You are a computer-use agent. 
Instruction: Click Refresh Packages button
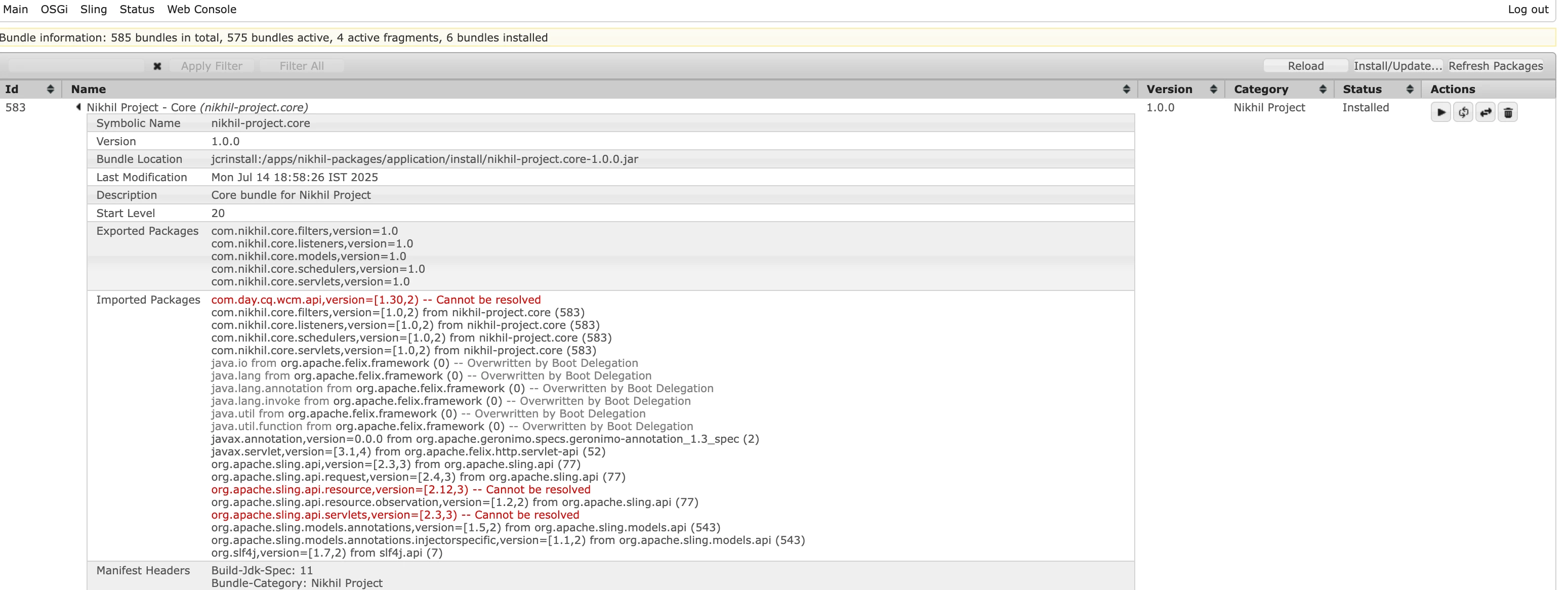point(1495,66)
